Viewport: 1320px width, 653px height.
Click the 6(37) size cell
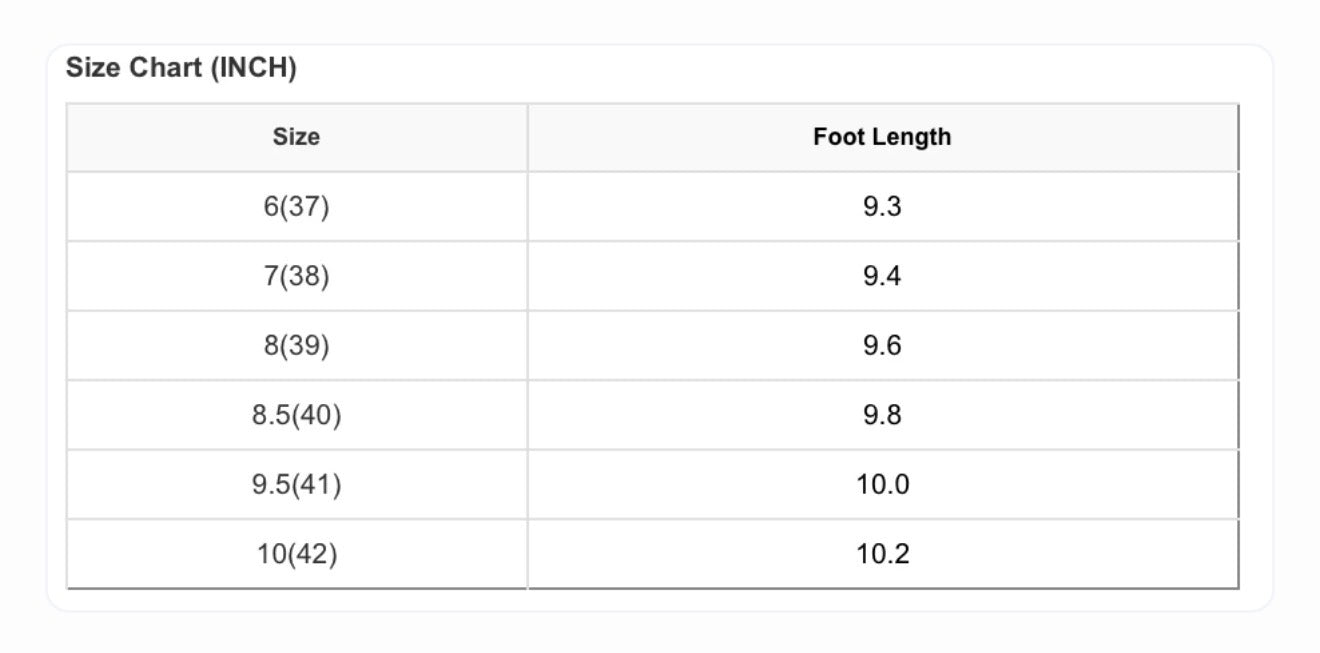[297, 207]
